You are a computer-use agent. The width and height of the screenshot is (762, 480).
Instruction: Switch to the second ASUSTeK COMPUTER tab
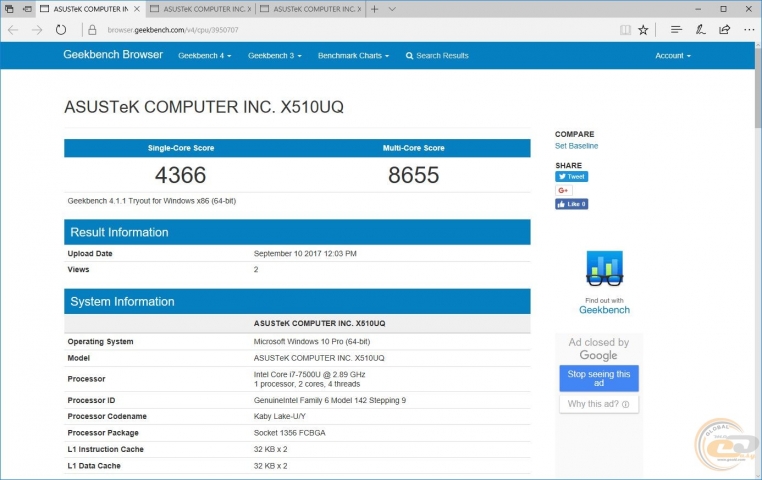pos(201,9)
